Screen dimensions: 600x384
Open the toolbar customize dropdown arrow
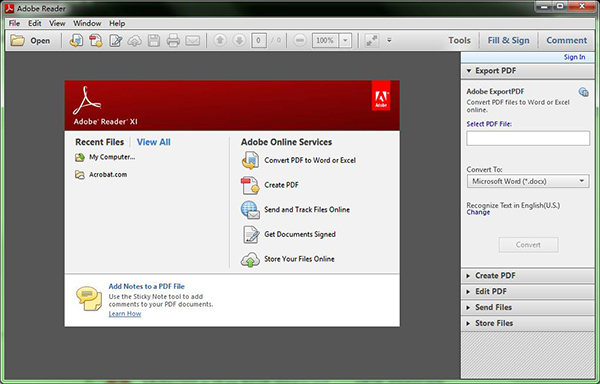pyautogui.click(x=389, y=40)
